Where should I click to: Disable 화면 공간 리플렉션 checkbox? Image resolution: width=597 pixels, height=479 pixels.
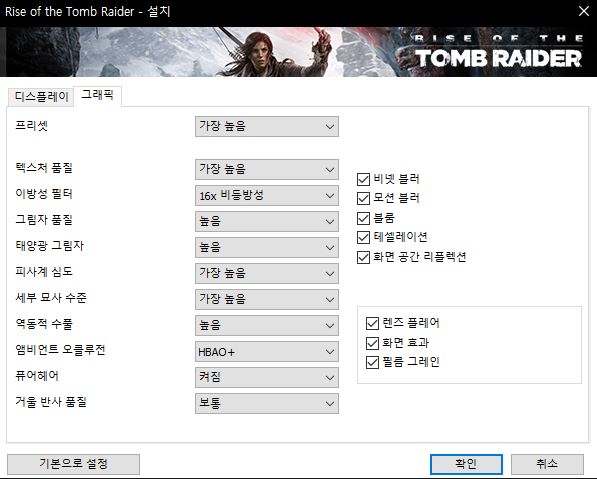364,257
